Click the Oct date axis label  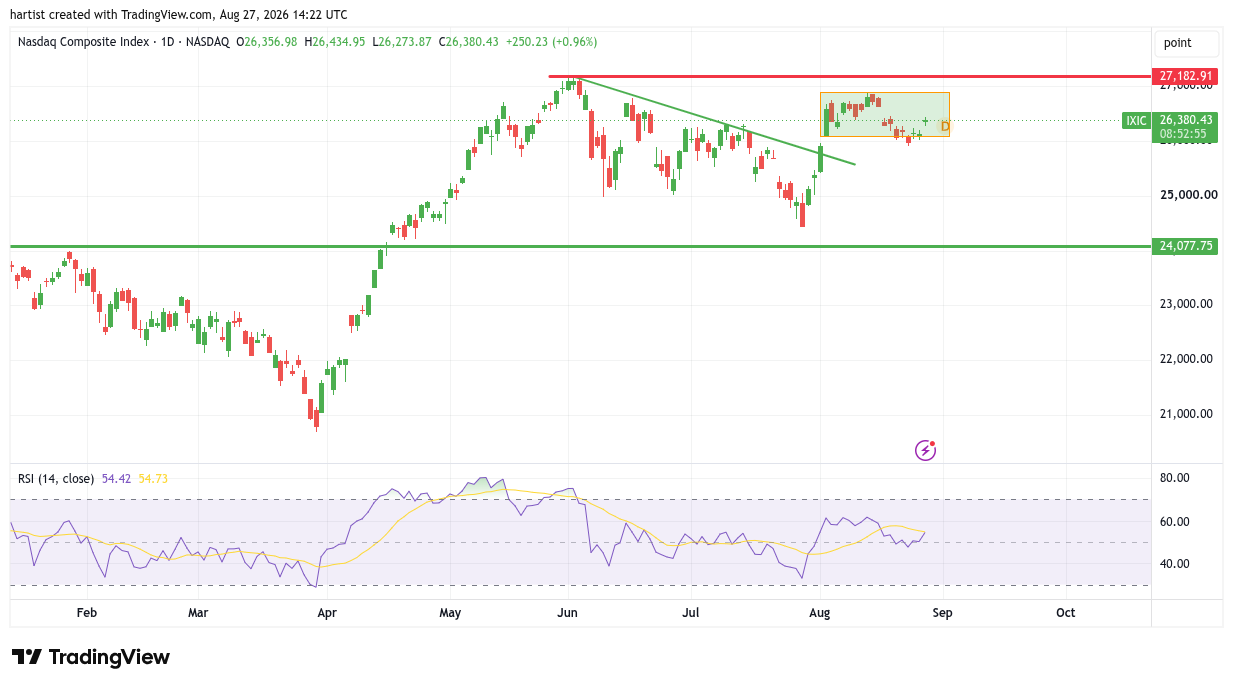tap(1066, 613)
